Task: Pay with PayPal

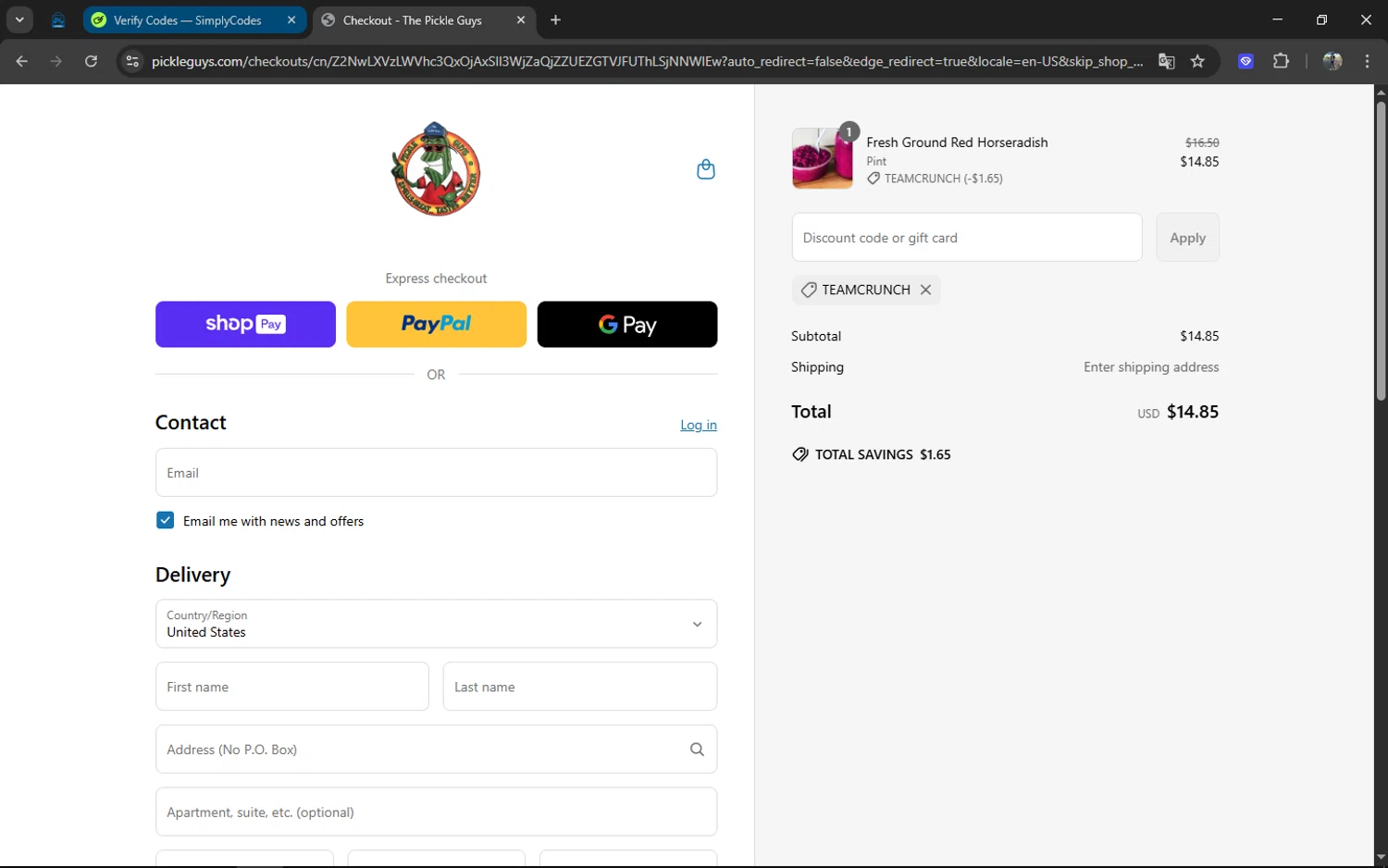Action: point(436,324)
